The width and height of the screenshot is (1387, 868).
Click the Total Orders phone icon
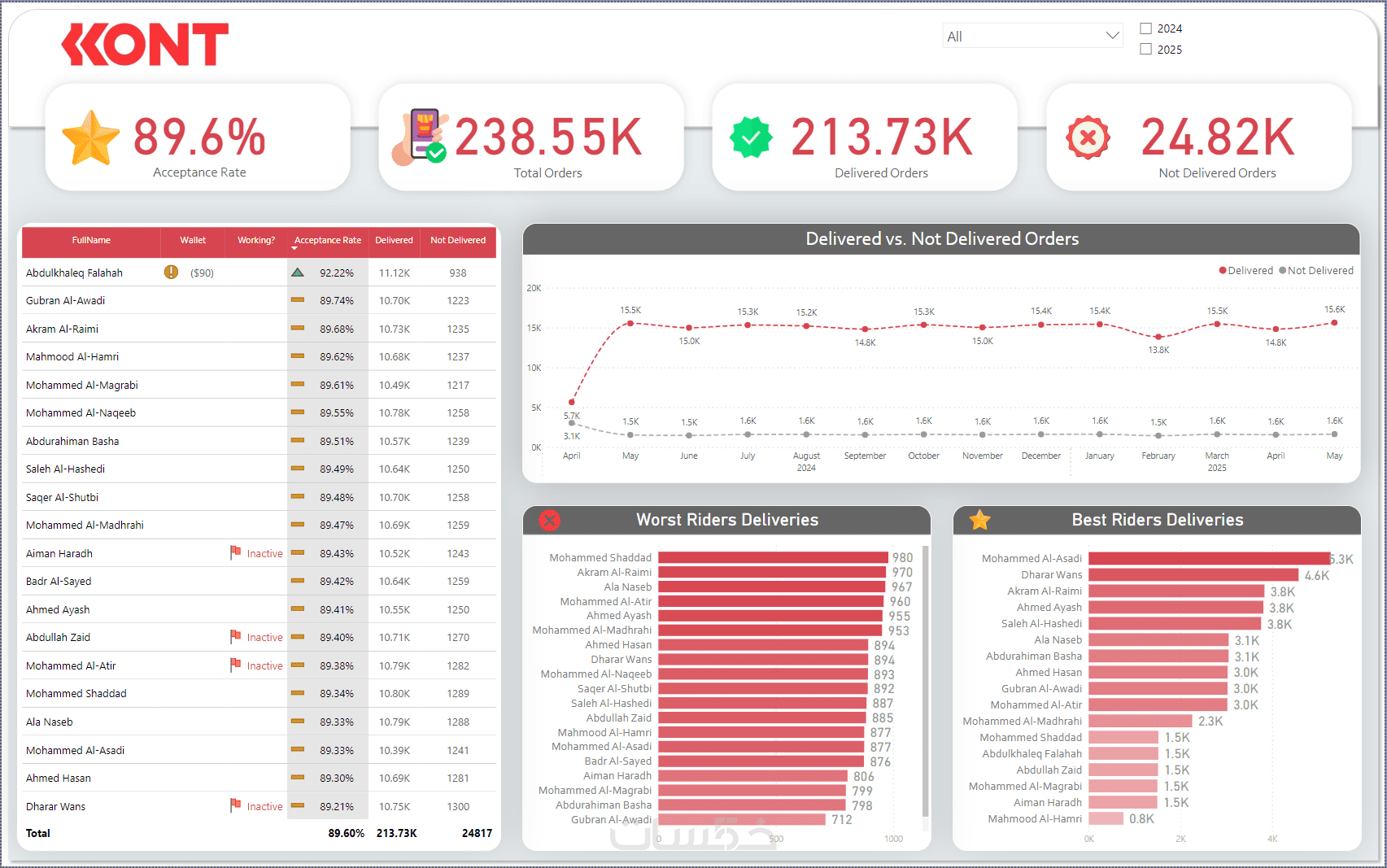click(420, 137)
